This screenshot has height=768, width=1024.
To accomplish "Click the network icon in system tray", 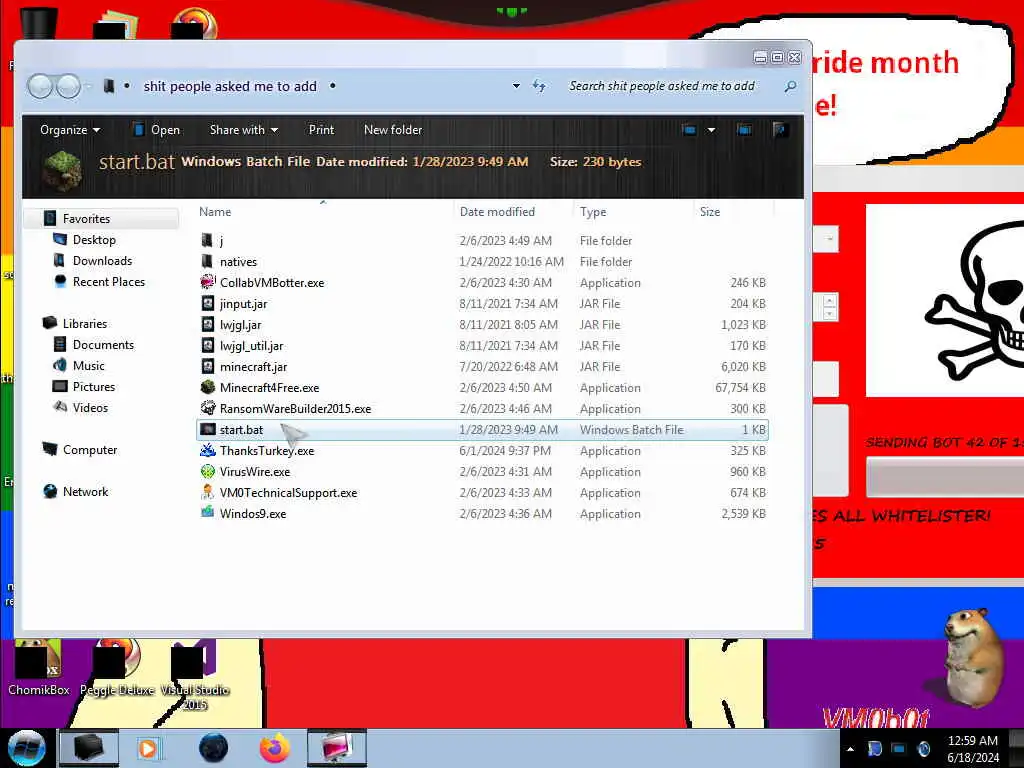I will pos(899,749).
